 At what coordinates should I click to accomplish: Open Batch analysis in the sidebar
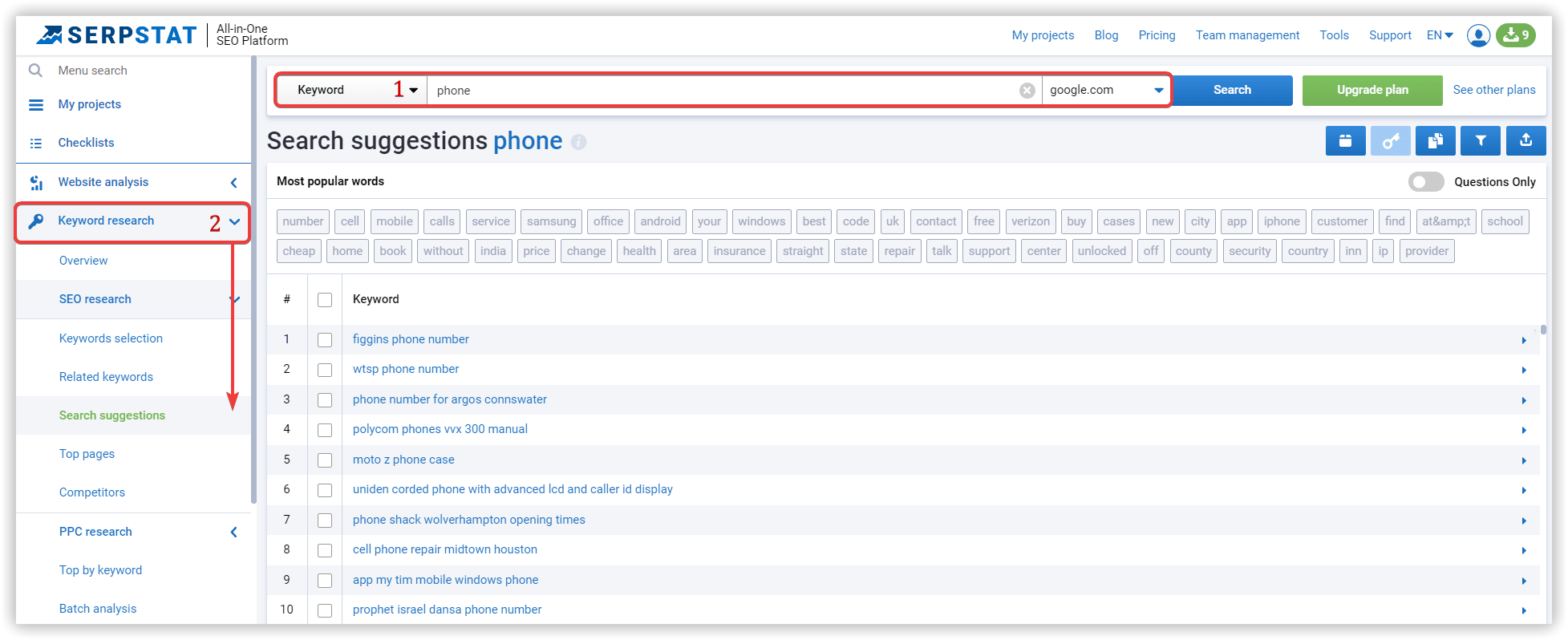(98, 609)
